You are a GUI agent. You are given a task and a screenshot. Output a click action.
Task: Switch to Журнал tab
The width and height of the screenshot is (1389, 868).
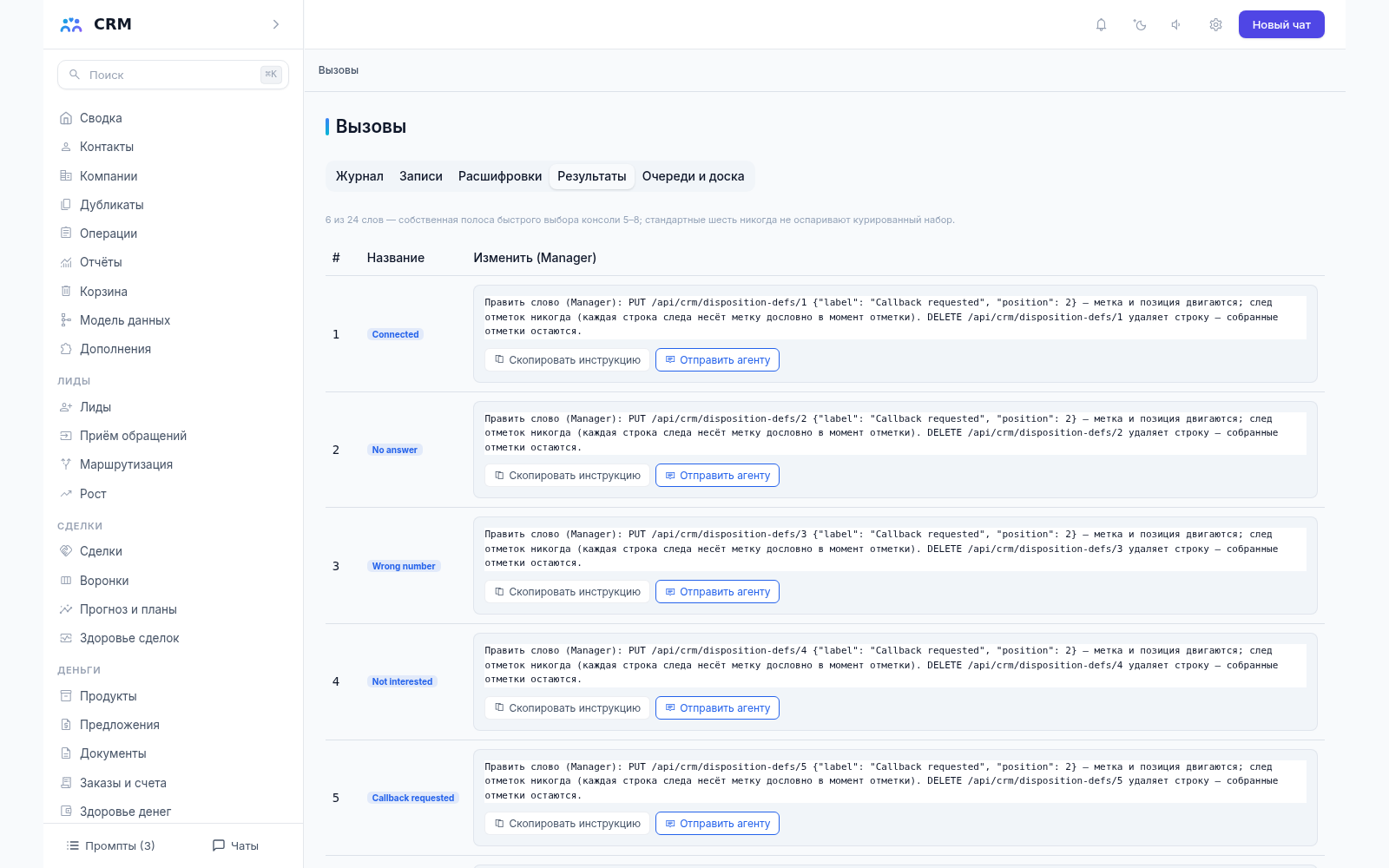[x=359, y=176]
